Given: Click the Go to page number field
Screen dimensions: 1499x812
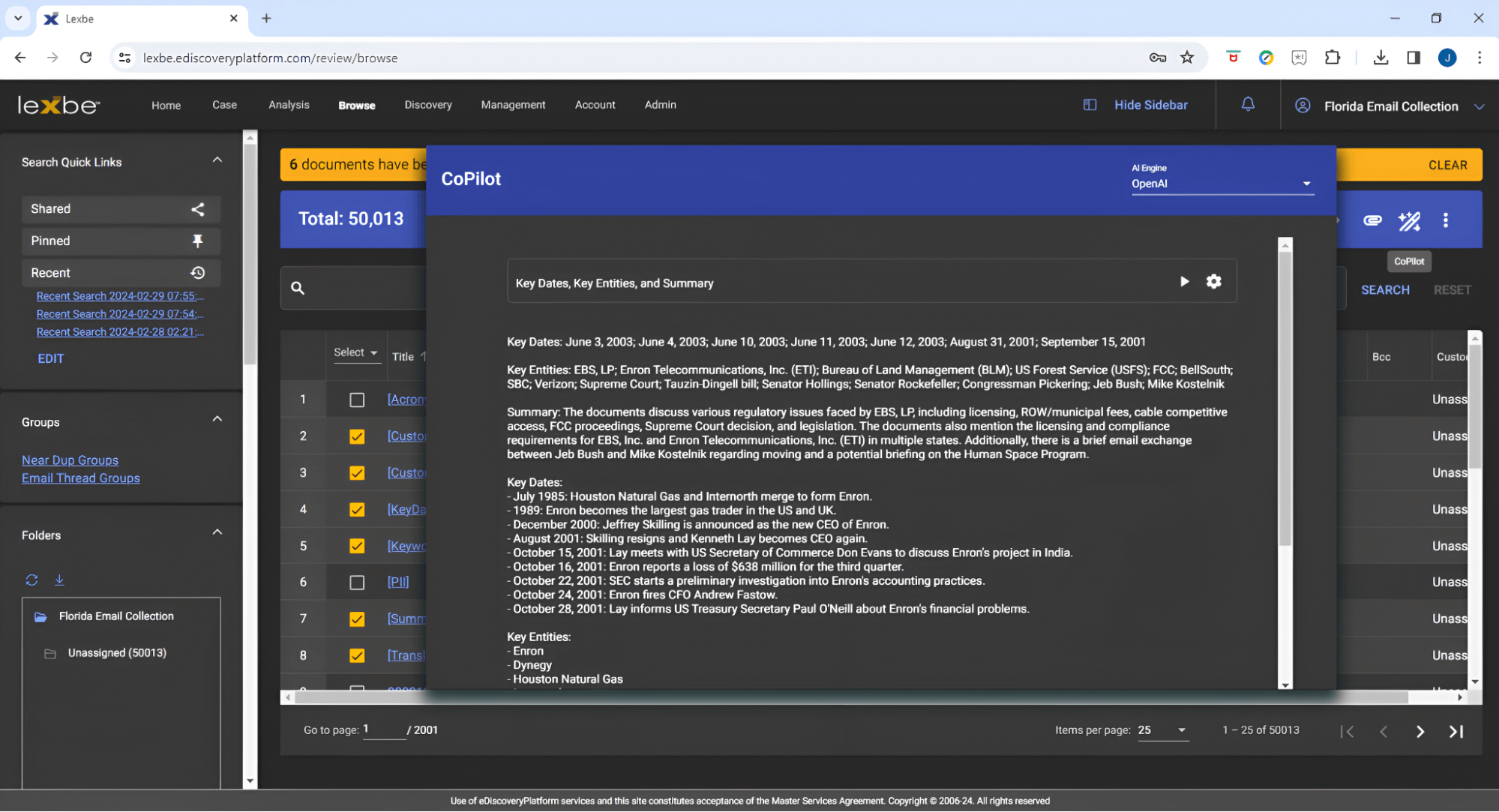Looking at the screenshot, I should coord(383,730).
